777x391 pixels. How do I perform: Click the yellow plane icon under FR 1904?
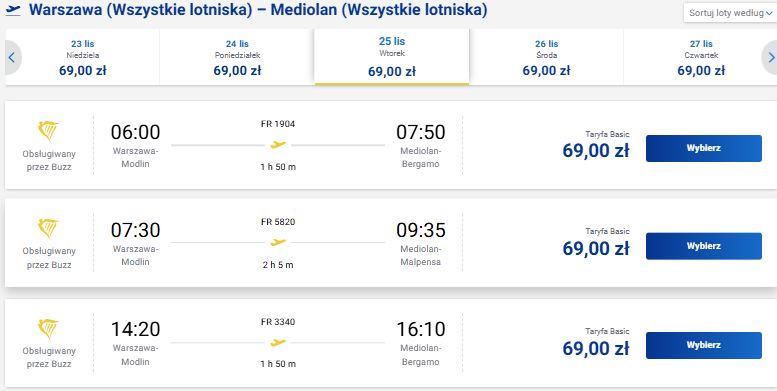point(278,145)
